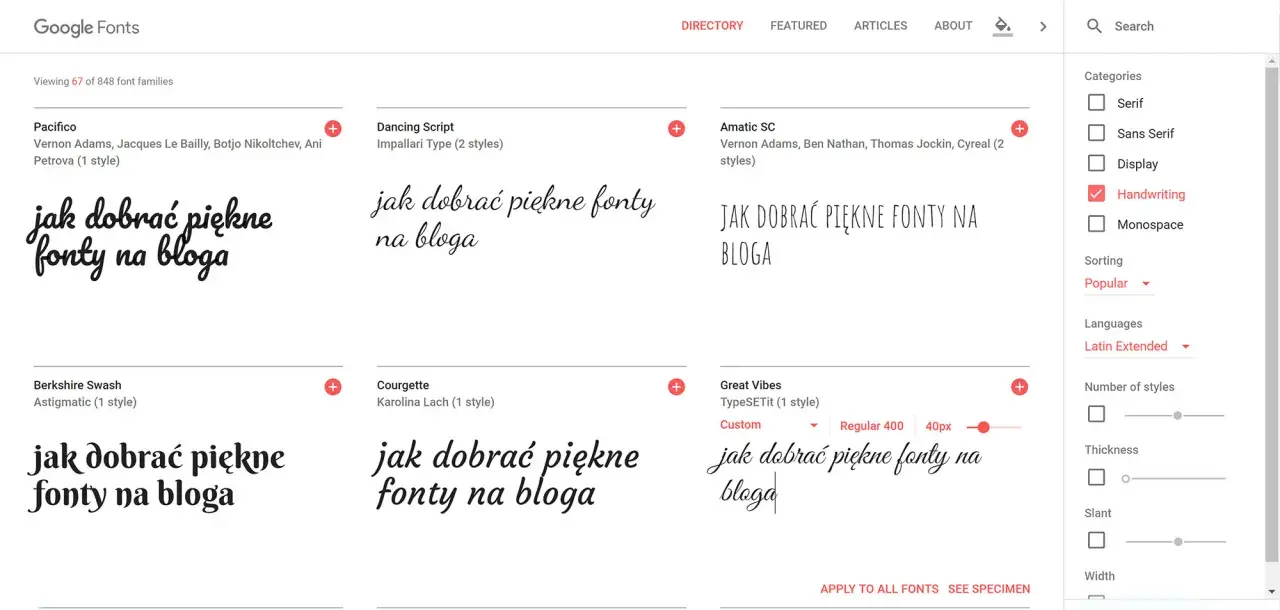Adjust the Thickness slider handle
This screenshot has width=1280, height=610.
point(1126,479)
